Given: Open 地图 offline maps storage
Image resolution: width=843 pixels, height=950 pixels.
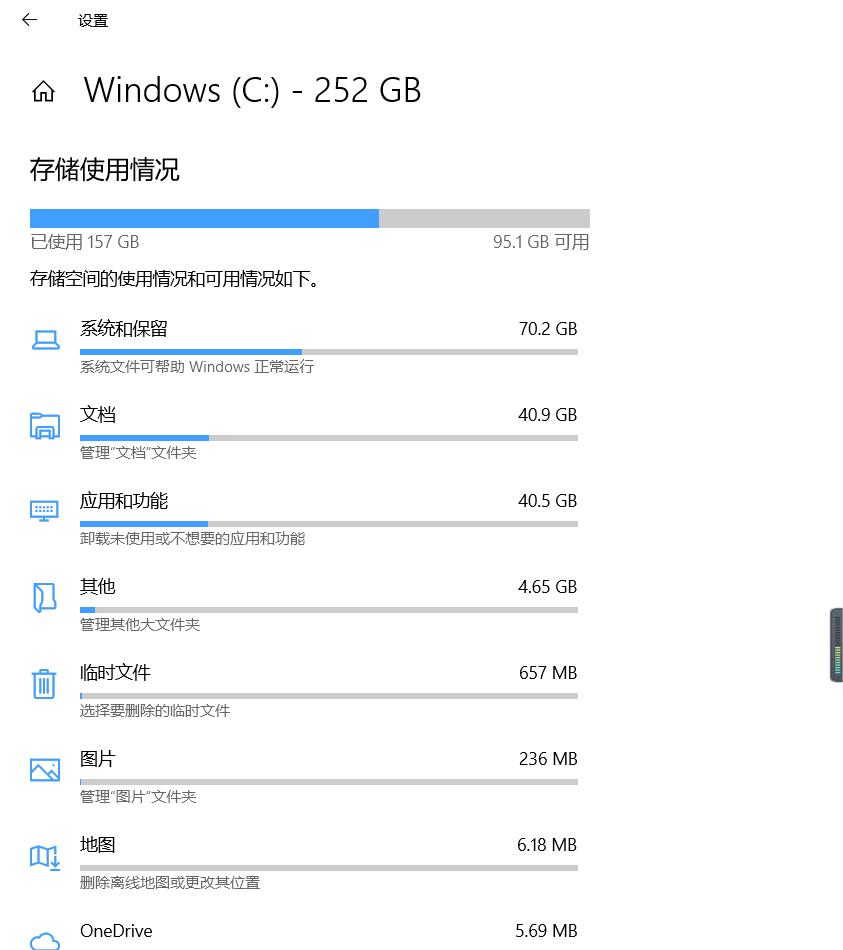Looking at the screenshot, I should point(98,845).
